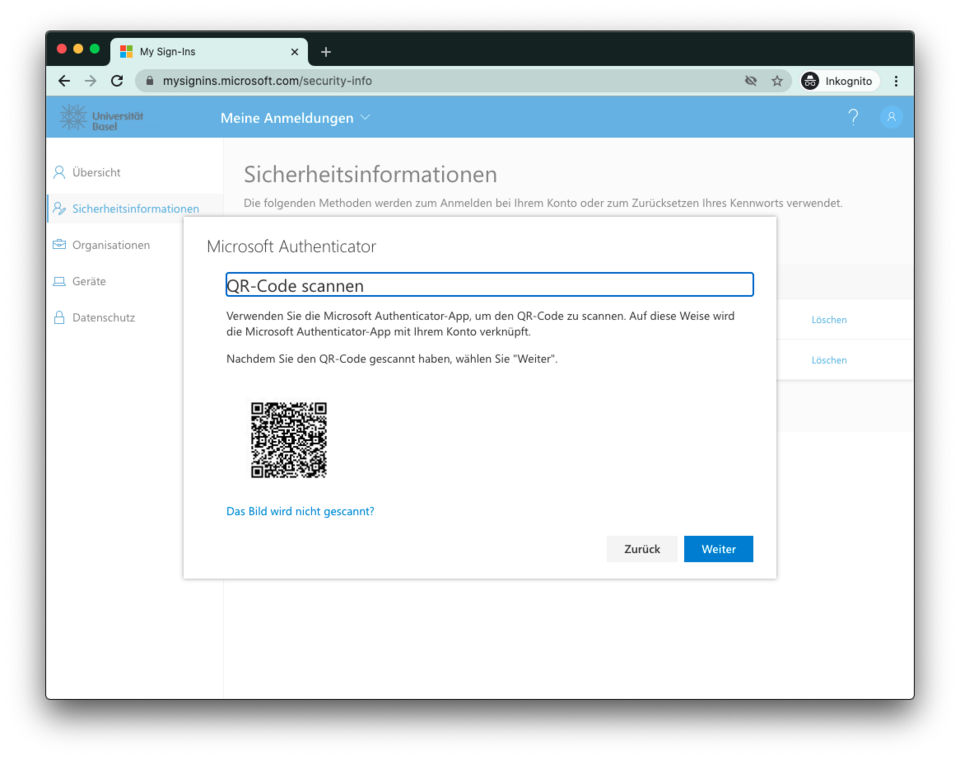
Task: Open a new browser tab
Action: tap(326, 52)
